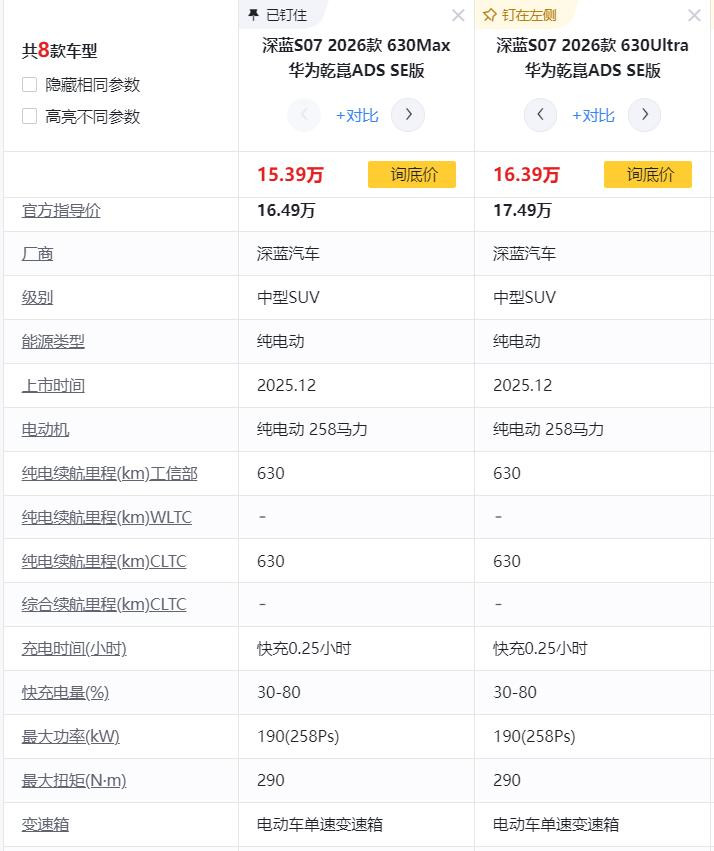The height and width of the screenshot is (851, 714).
Task: Request lowest price for the 15.39万 model
Action: click(412, 175)
